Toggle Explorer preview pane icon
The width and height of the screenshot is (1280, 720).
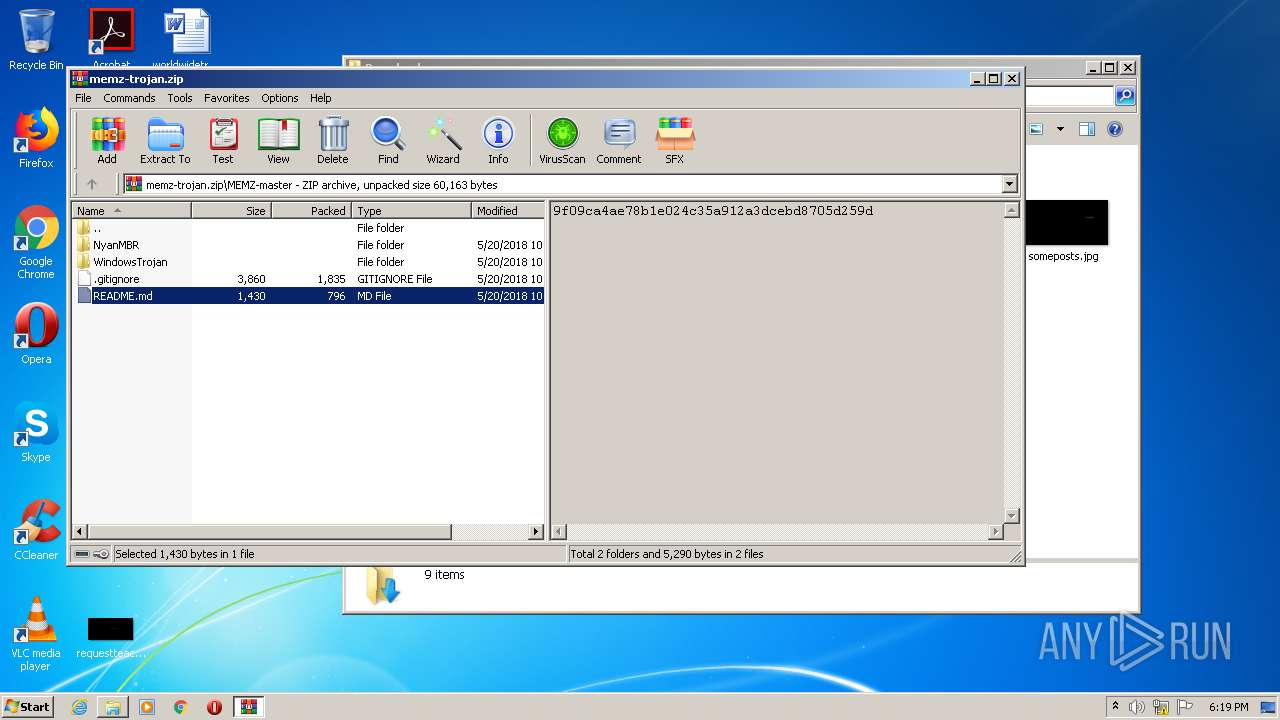1087,129
